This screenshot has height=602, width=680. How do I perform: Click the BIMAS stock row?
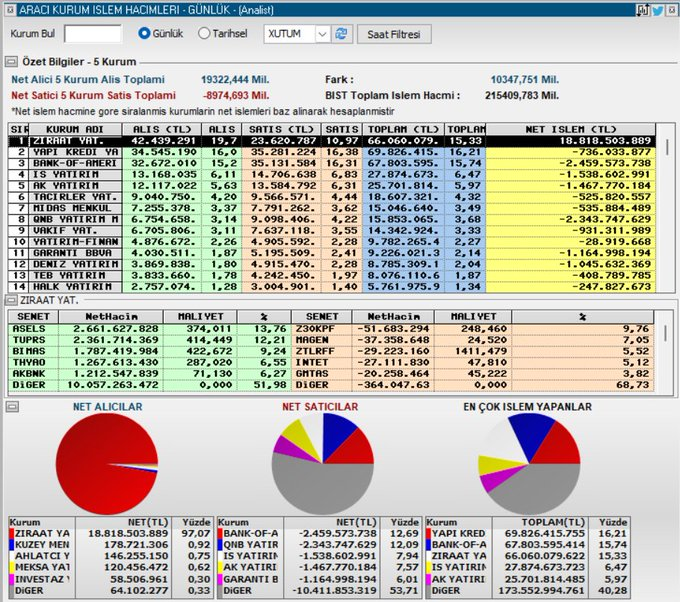coord(150,351)
